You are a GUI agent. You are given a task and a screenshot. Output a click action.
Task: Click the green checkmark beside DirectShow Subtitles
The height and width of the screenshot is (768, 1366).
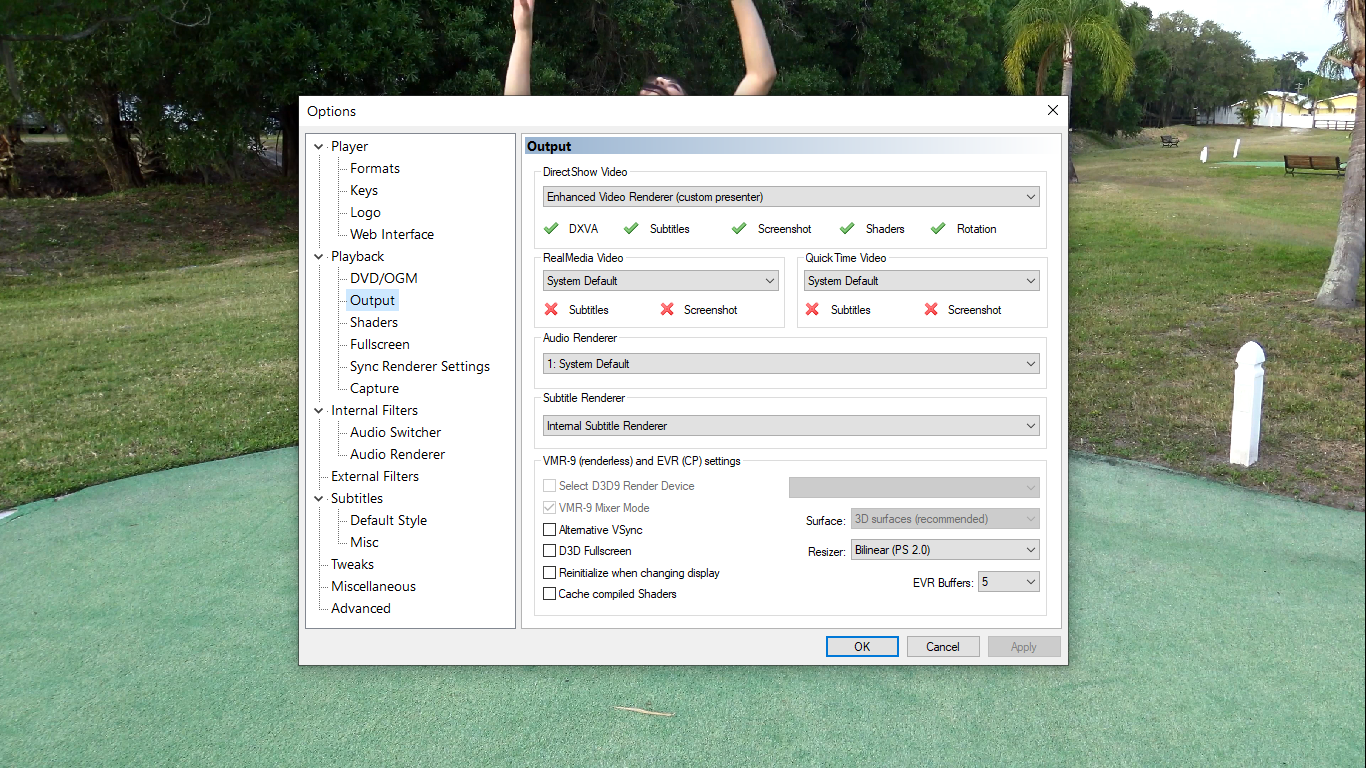(x=631, y=228)
